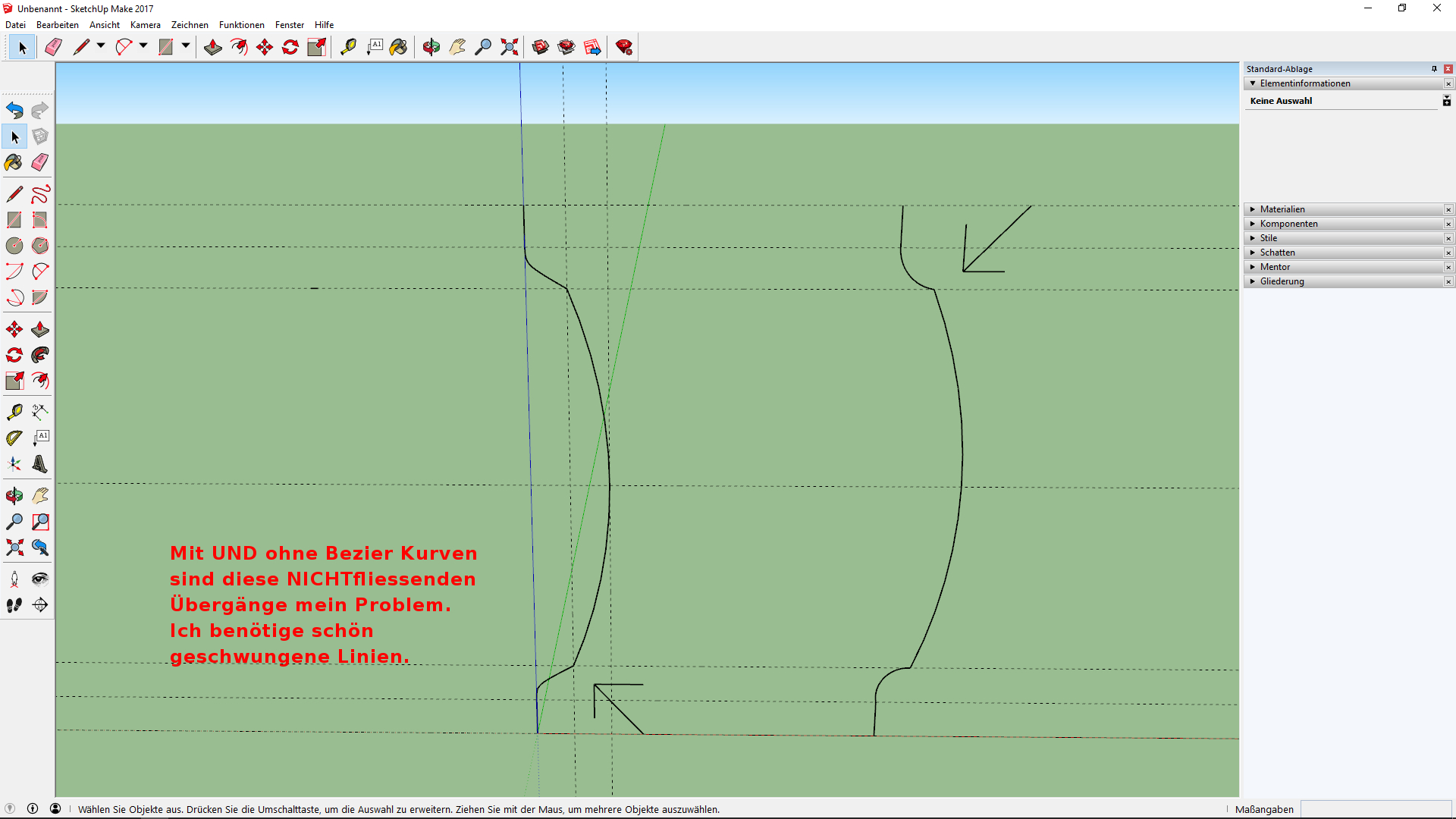Activate the Zoom Window tool

[x=40, y=522]
